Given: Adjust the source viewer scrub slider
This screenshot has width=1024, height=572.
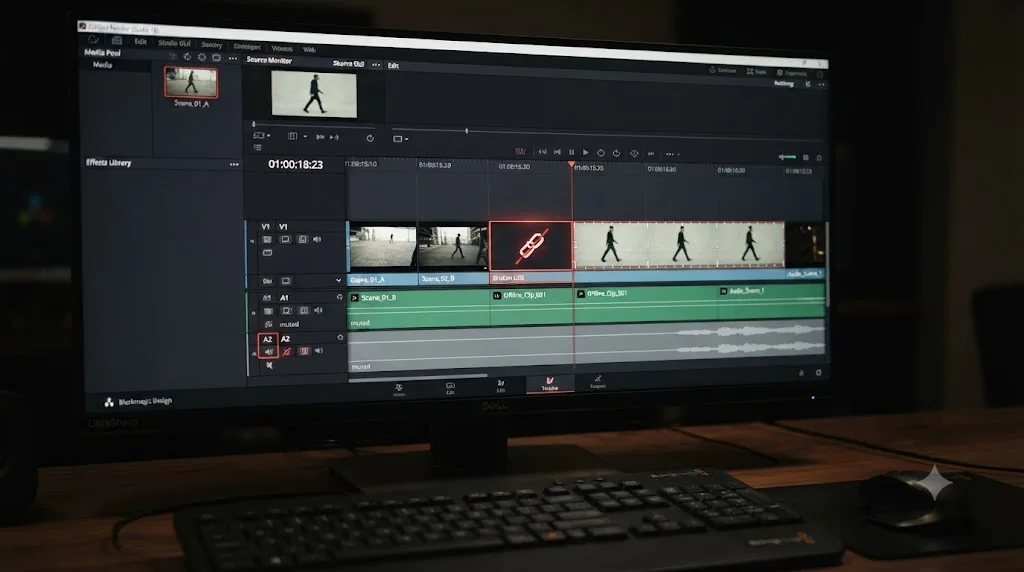Looking at the screenshot, I should pyautogui.click(x=254, y=124).
